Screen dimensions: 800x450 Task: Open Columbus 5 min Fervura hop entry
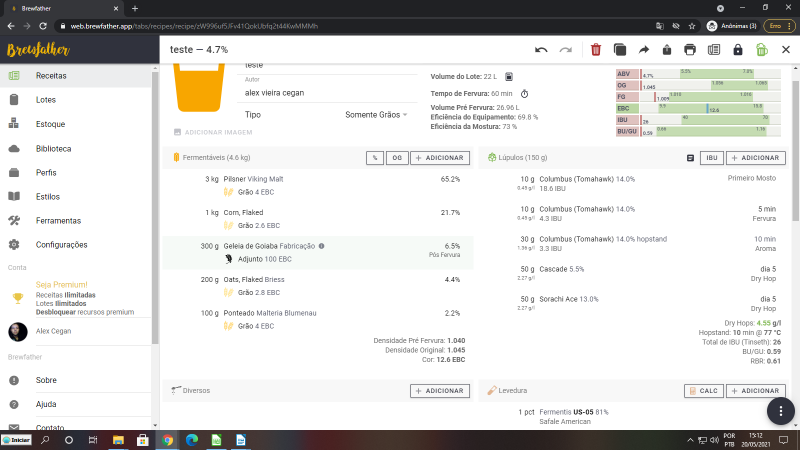632,214
